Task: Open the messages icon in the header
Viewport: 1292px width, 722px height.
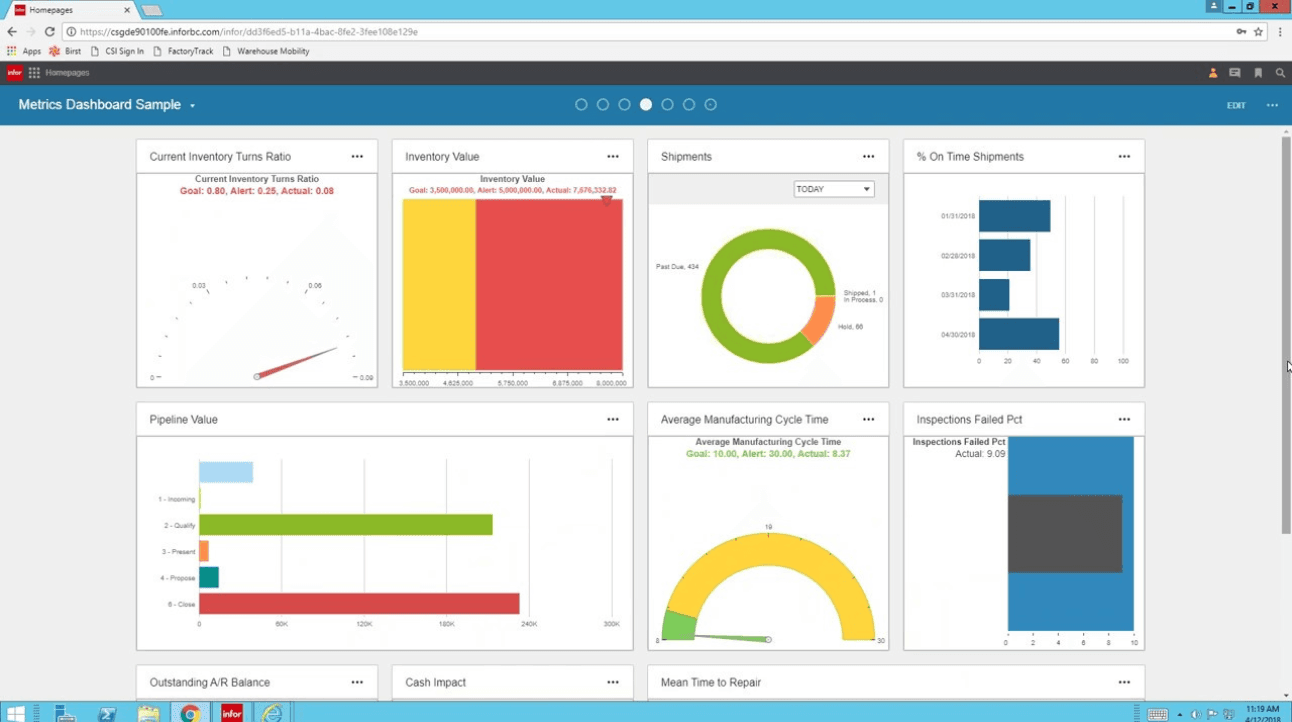Action: click(1234, 72)
